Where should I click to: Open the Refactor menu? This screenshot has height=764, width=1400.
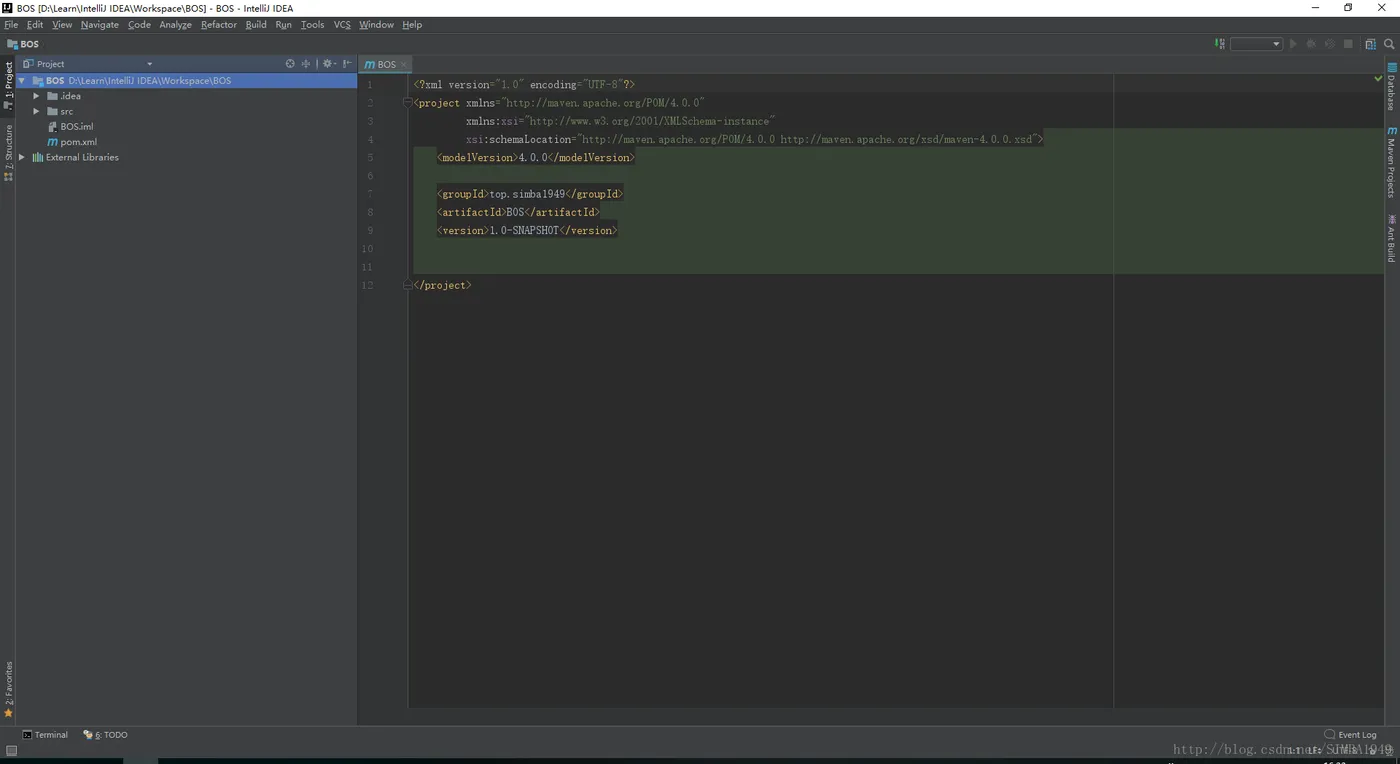(219, 25)
